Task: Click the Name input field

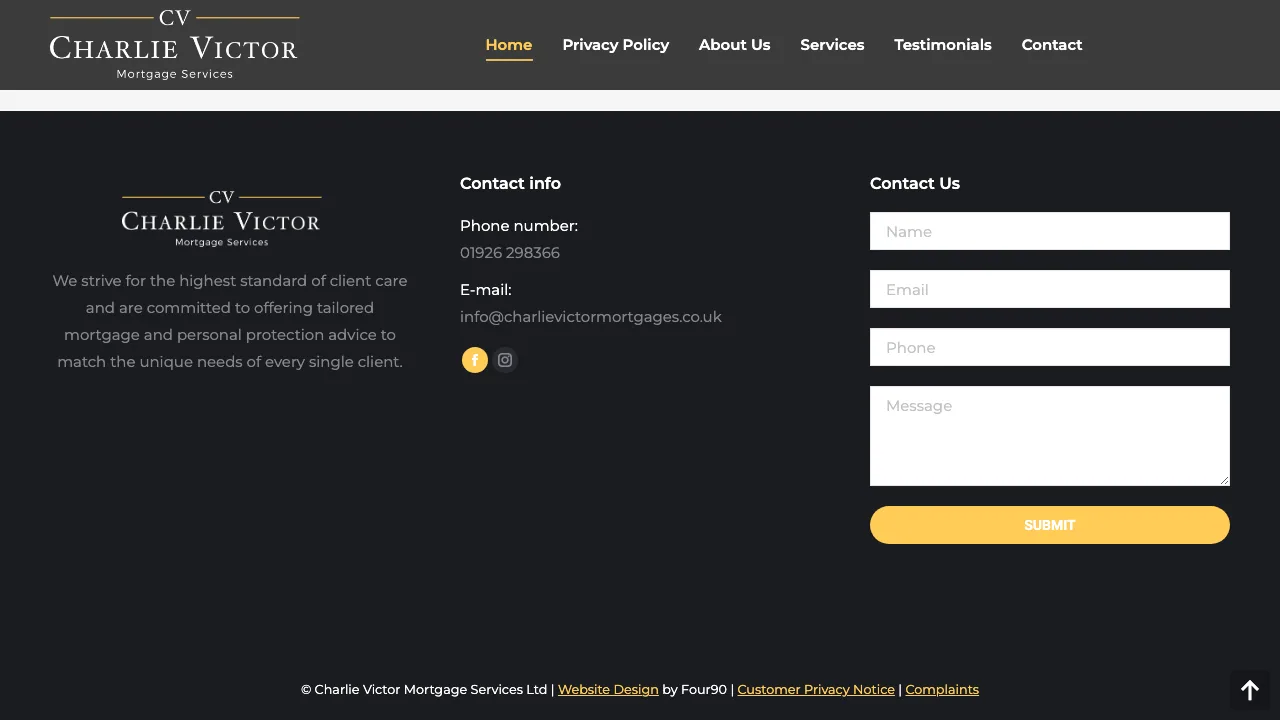Action: 1049,231
